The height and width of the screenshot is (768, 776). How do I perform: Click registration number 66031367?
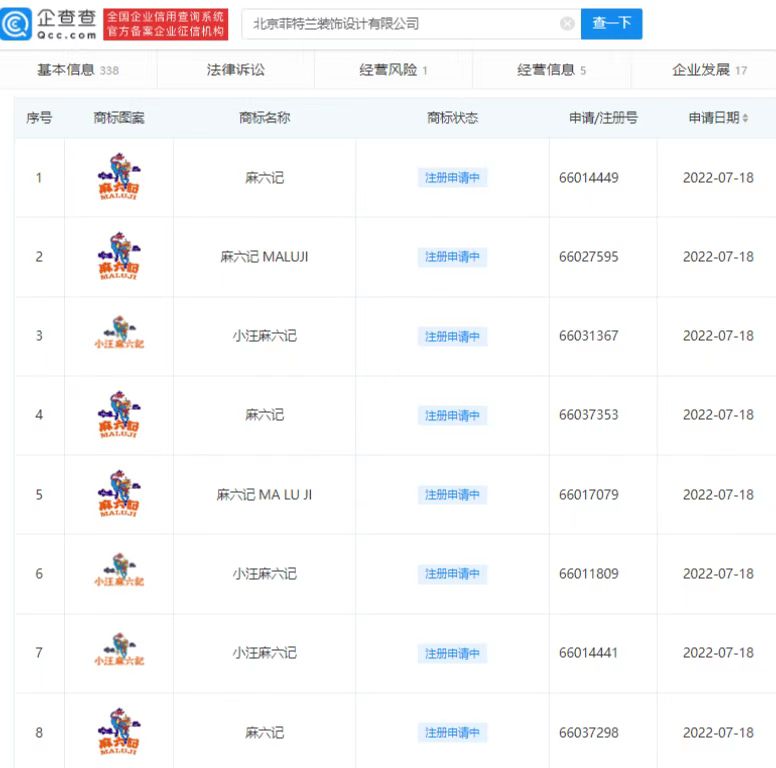(x=588, y=336)
